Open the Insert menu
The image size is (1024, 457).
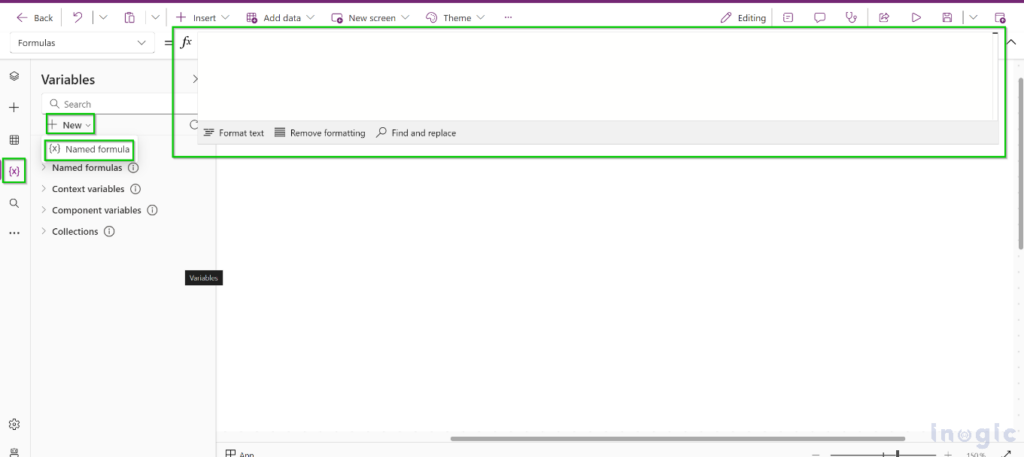coord(203,18)
